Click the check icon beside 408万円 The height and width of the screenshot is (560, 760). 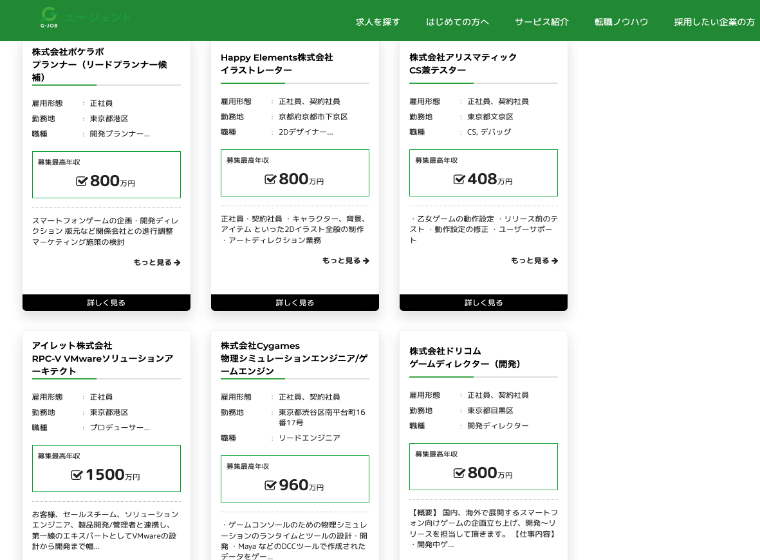(459, 179)
